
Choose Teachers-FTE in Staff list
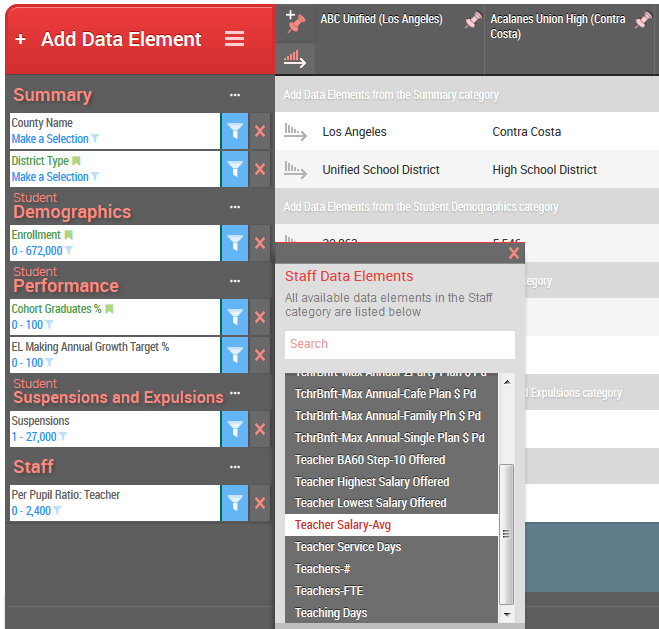pos(329,591)
